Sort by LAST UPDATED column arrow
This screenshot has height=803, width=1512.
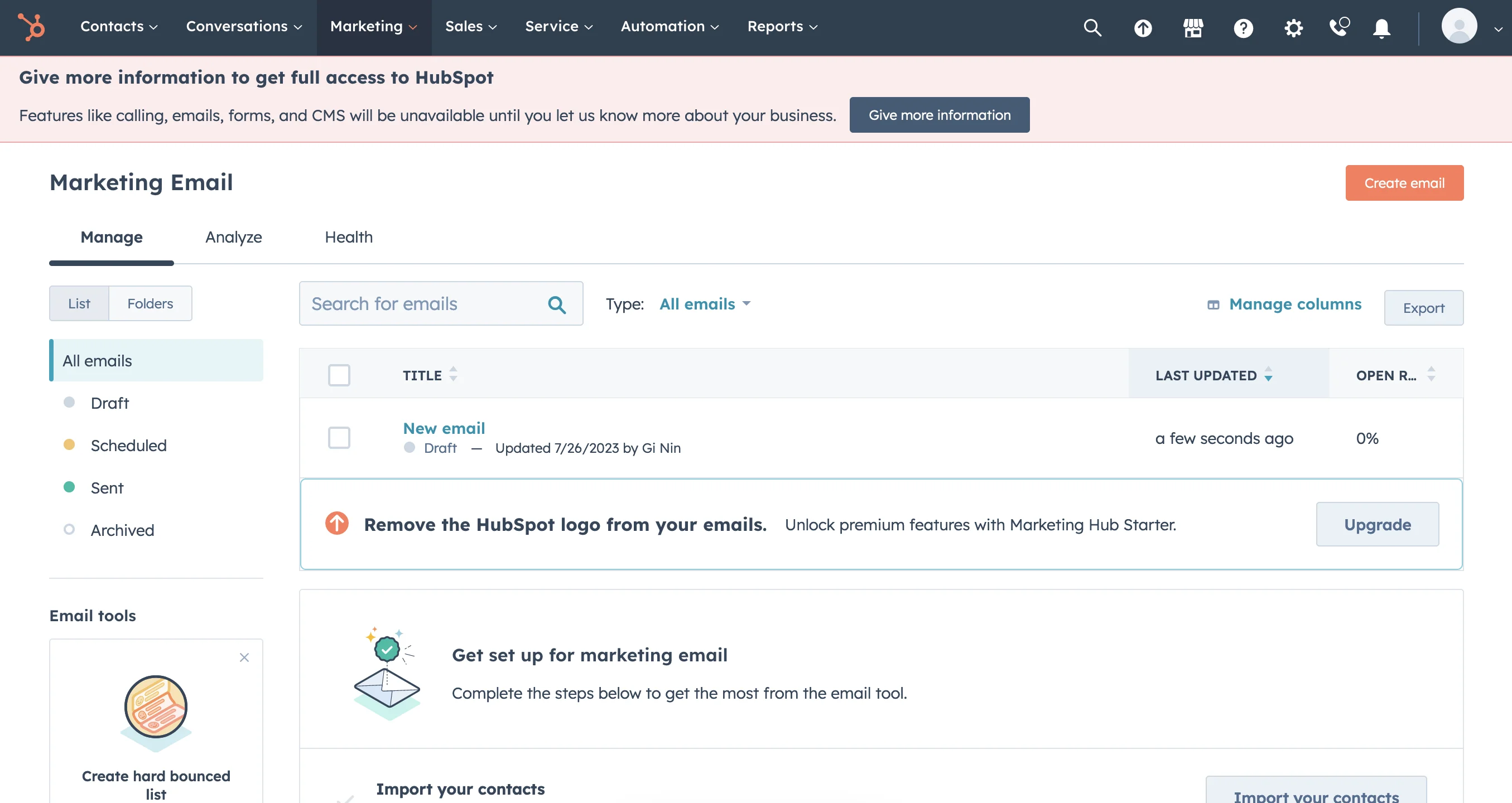[1268, 374]
